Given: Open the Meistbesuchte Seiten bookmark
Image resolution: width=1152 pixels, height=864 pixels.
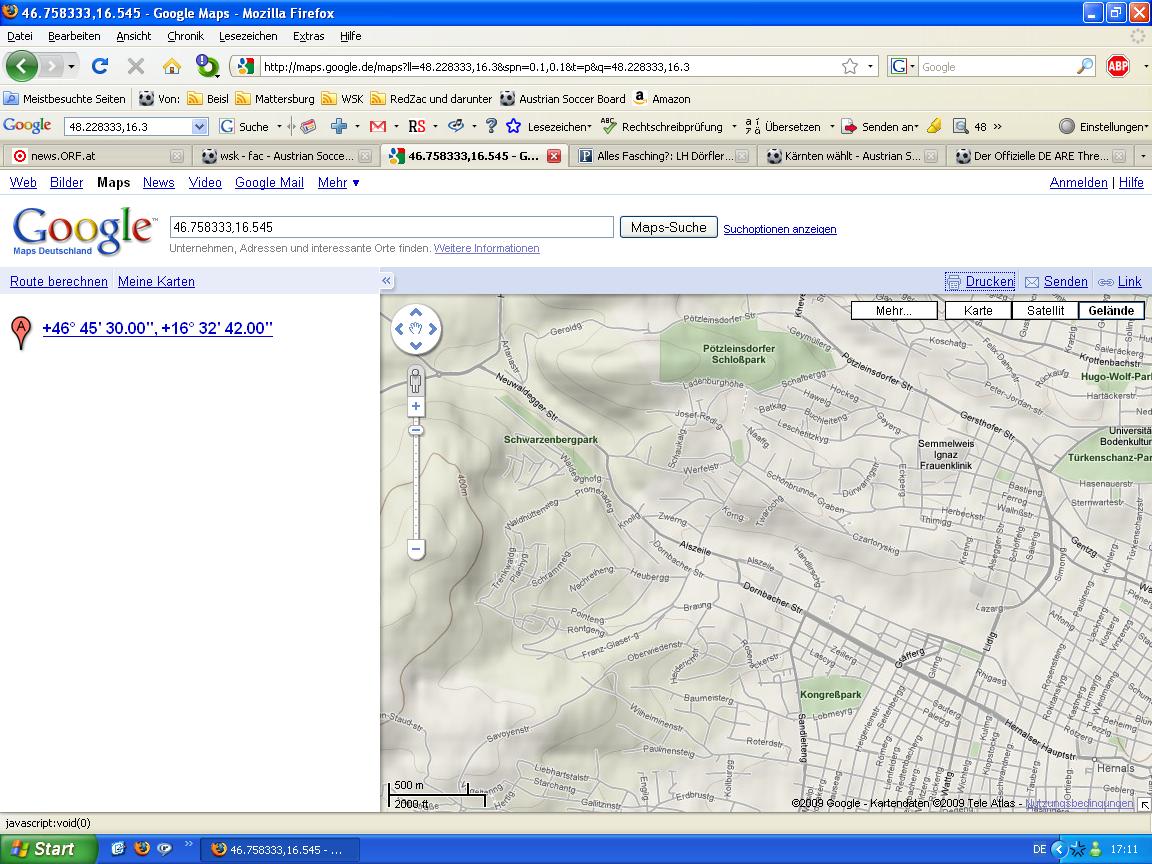Looking at the screenshot, I should 65,98.
